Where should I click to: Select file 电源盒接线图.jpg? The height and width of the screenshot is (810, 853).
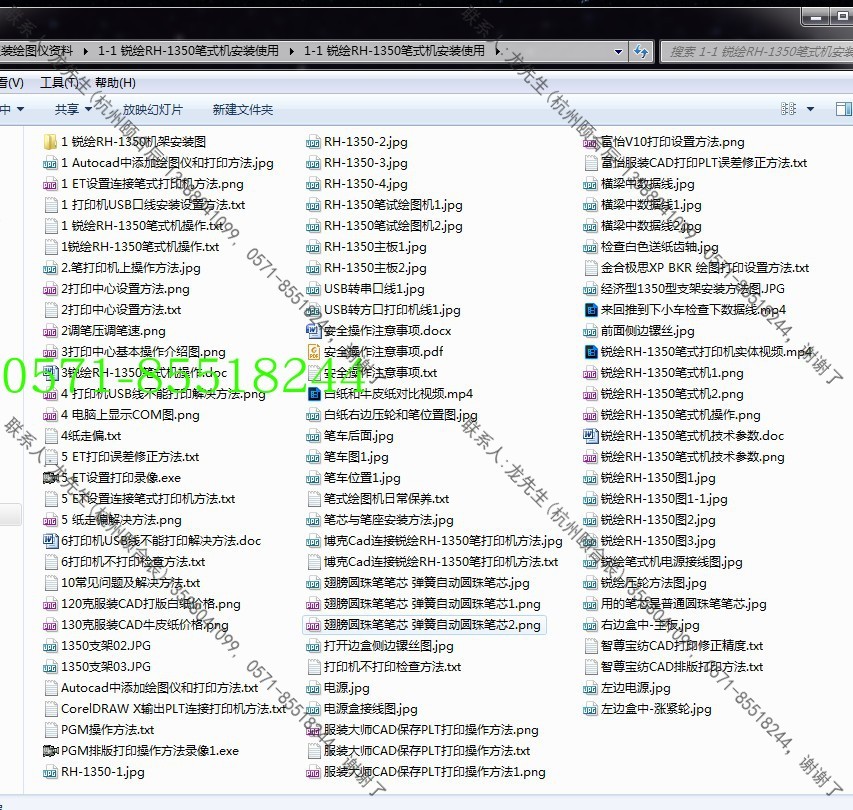pyautogui.click(x=362, y=709)
